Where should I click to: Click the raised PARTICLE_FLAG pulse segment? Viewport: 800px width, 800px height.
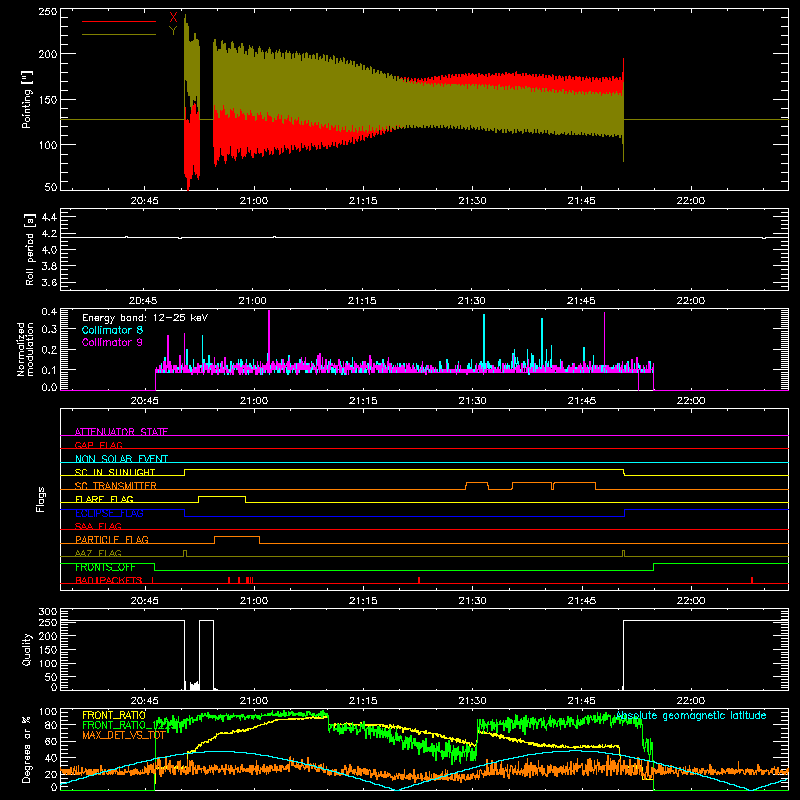(x=237, y=537)
